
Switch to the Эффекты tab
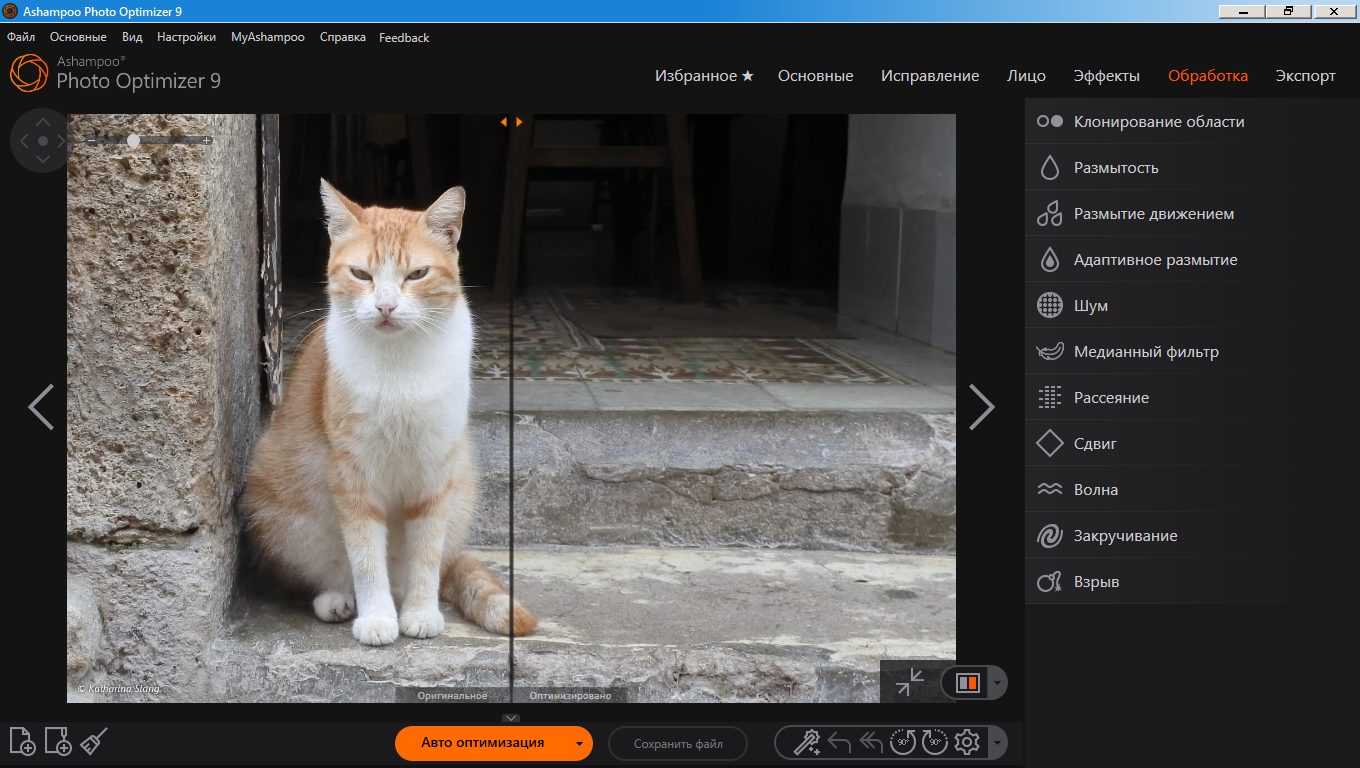coord(1106,76)
